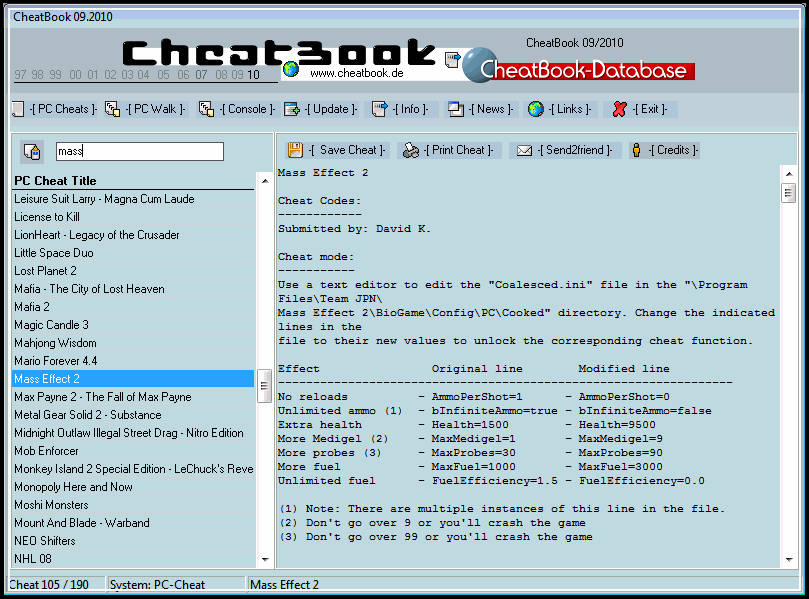
Task: Click the PC Cheats page icon
Action: (x=18, y=109)
